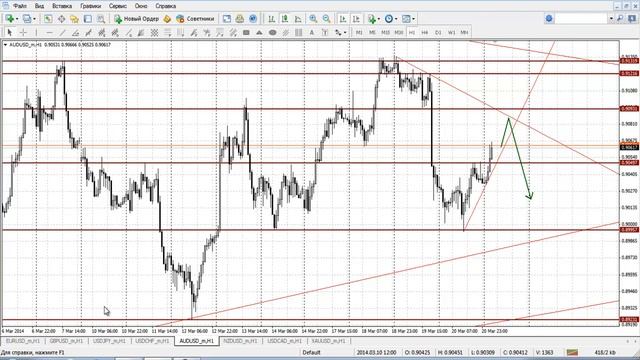
Task: Open the Market Watch panel icon
Action: pos(48,19)
